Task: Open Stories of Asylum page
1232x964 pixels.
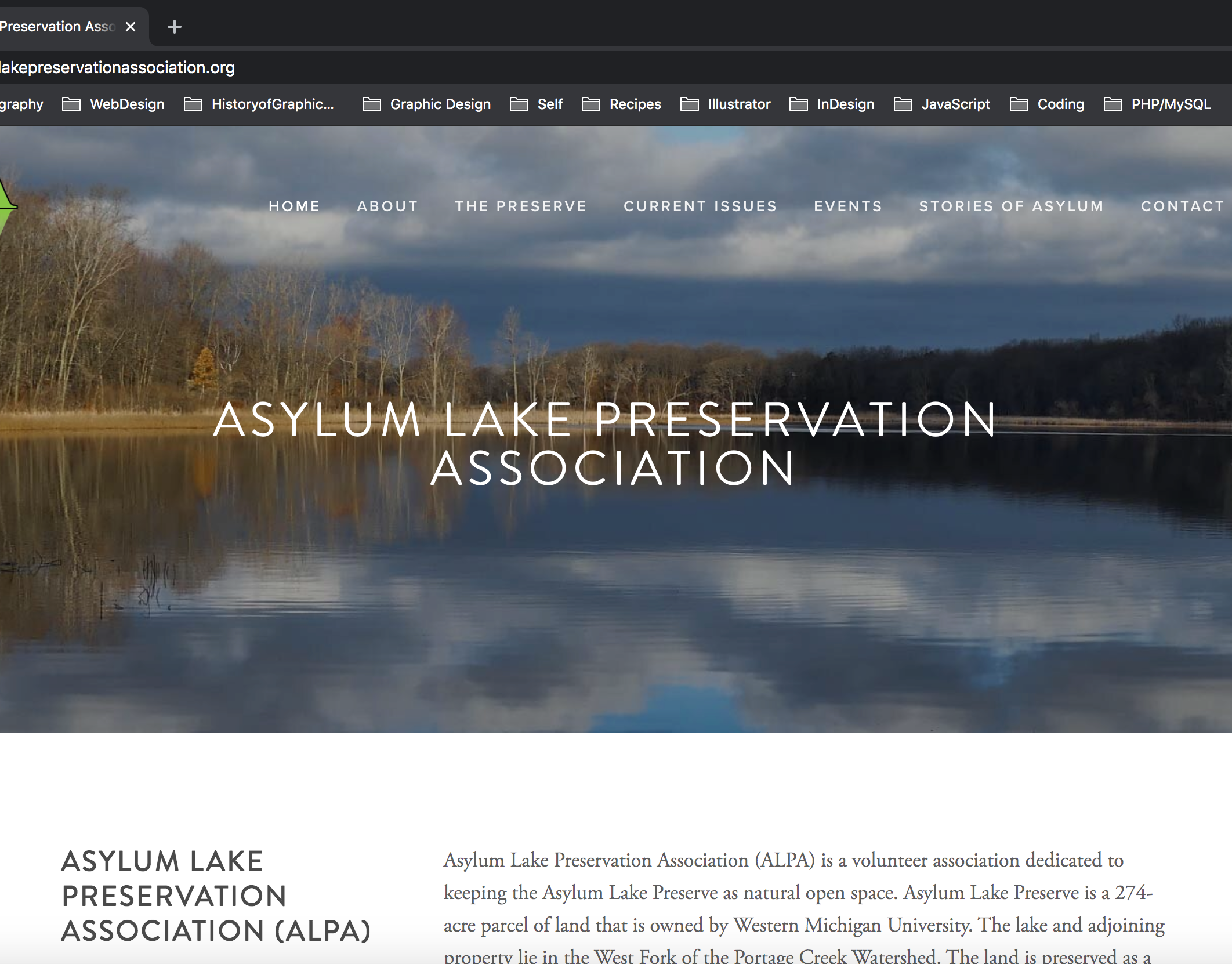Action: (x=1012, y=206)
